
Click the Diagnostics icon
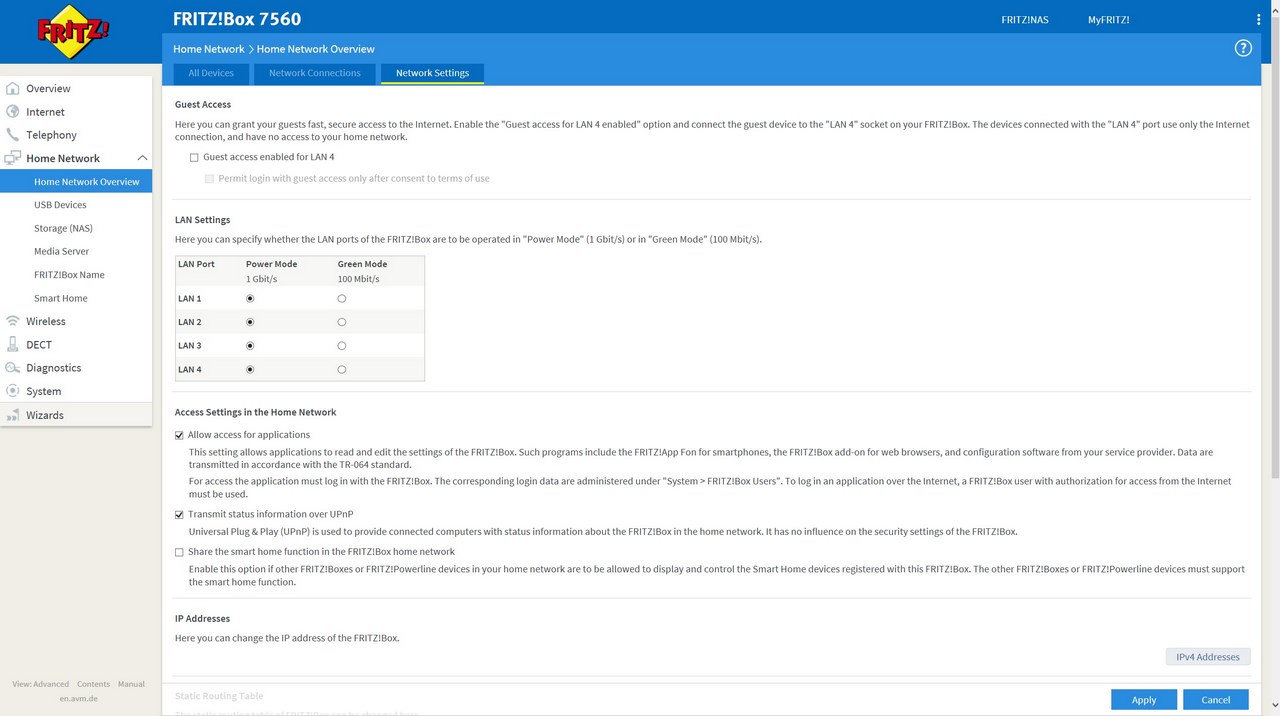[x=13, y=368]
